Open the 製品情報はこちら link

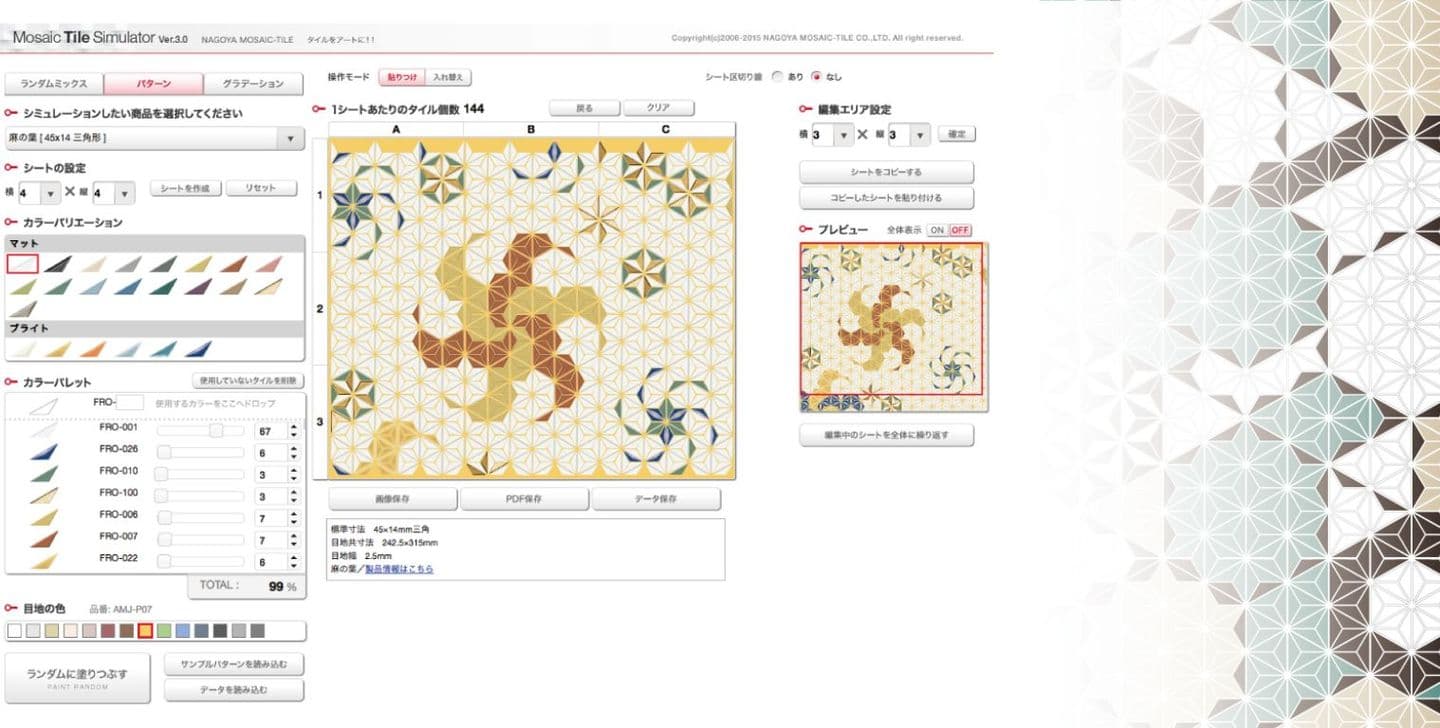click(x=399, y=569)
